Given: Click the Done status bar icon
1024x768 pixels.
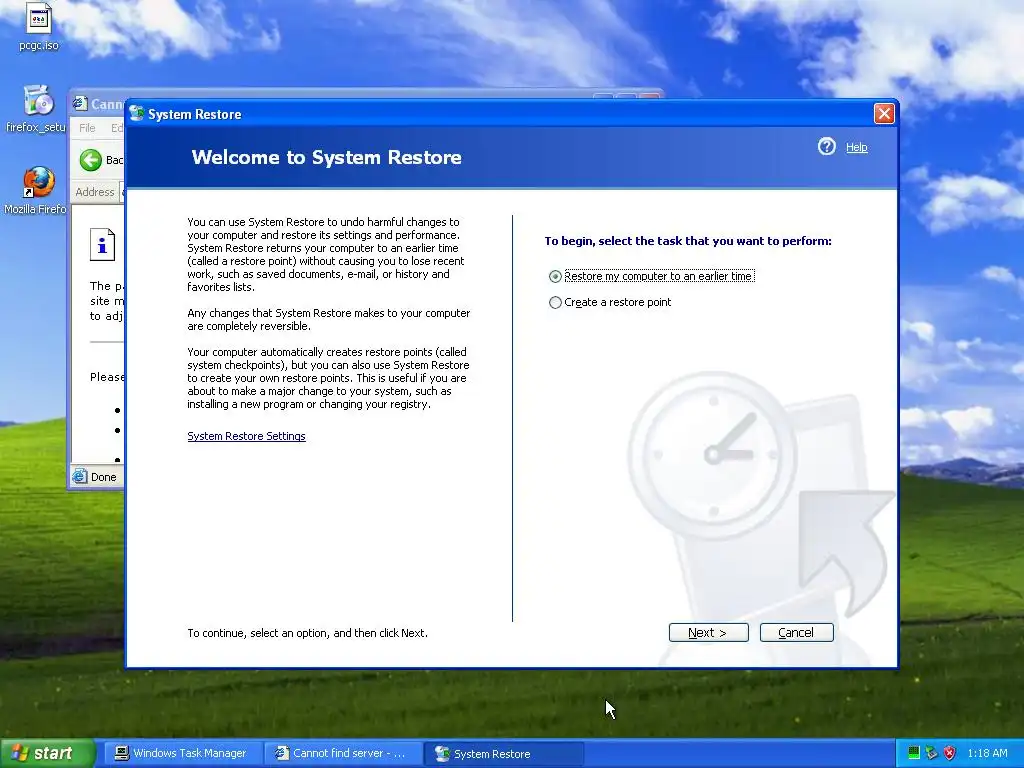Looking at the screenshot, I should 80,476.
